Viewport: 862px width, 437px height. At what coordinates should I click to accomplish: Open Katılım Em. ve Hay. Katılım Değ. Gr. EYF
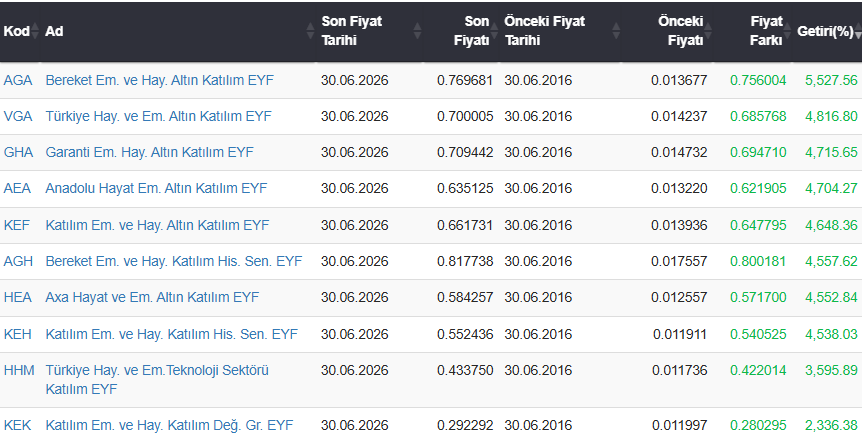(169, 425)
